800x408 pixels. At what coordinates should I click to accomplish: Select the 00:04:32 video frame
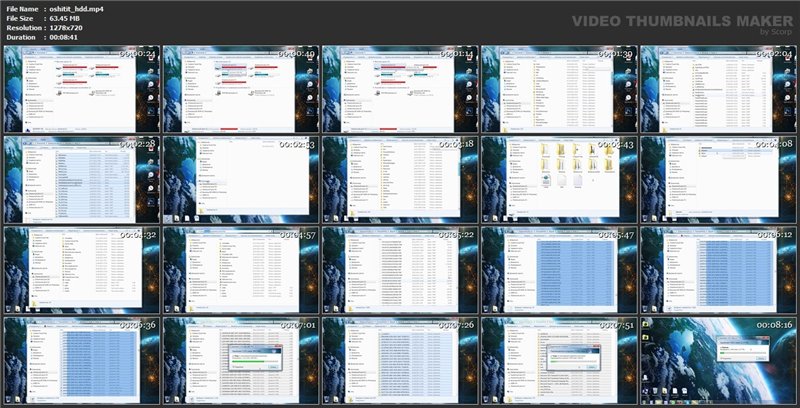[x=80, y=268]
